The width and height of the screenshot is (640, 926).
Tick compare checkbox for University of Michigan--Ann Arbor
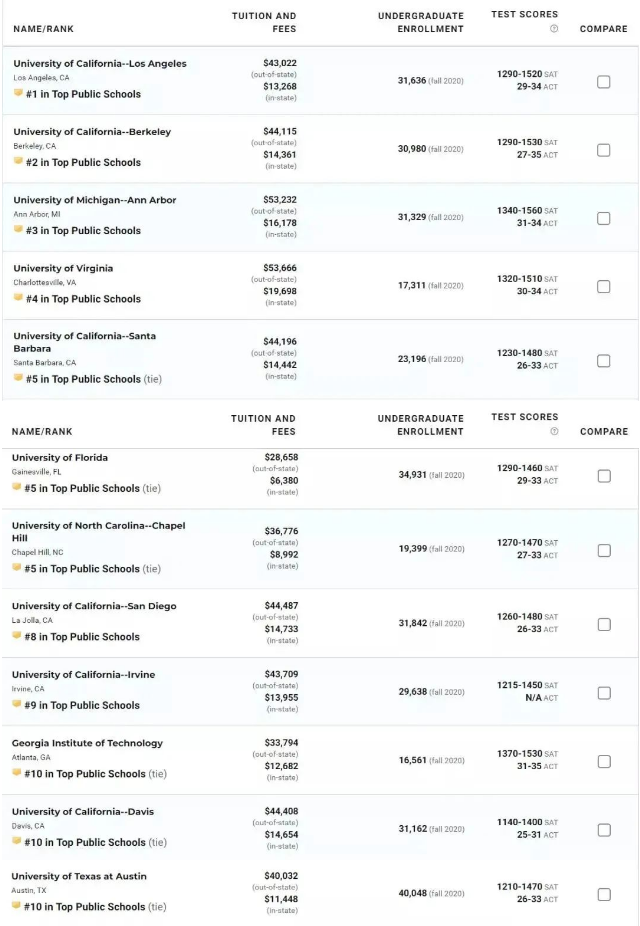tap(603, 219)
